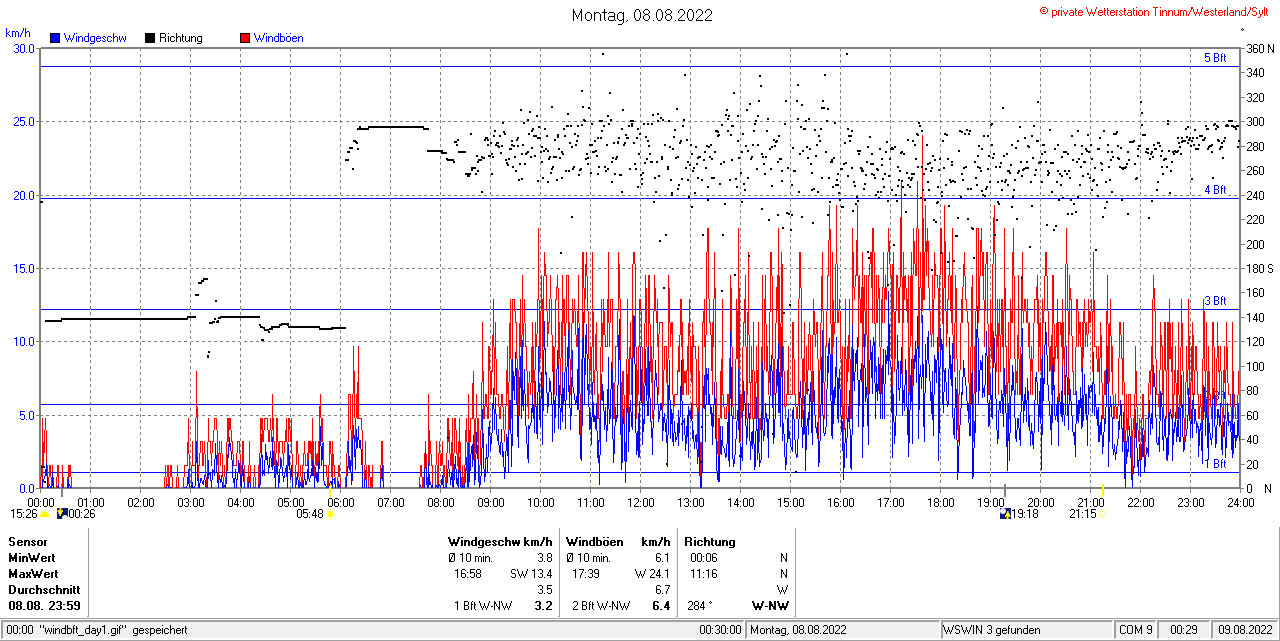Click the 3 Bft threshold label

pyautogui.click(x=1215, y=301)
